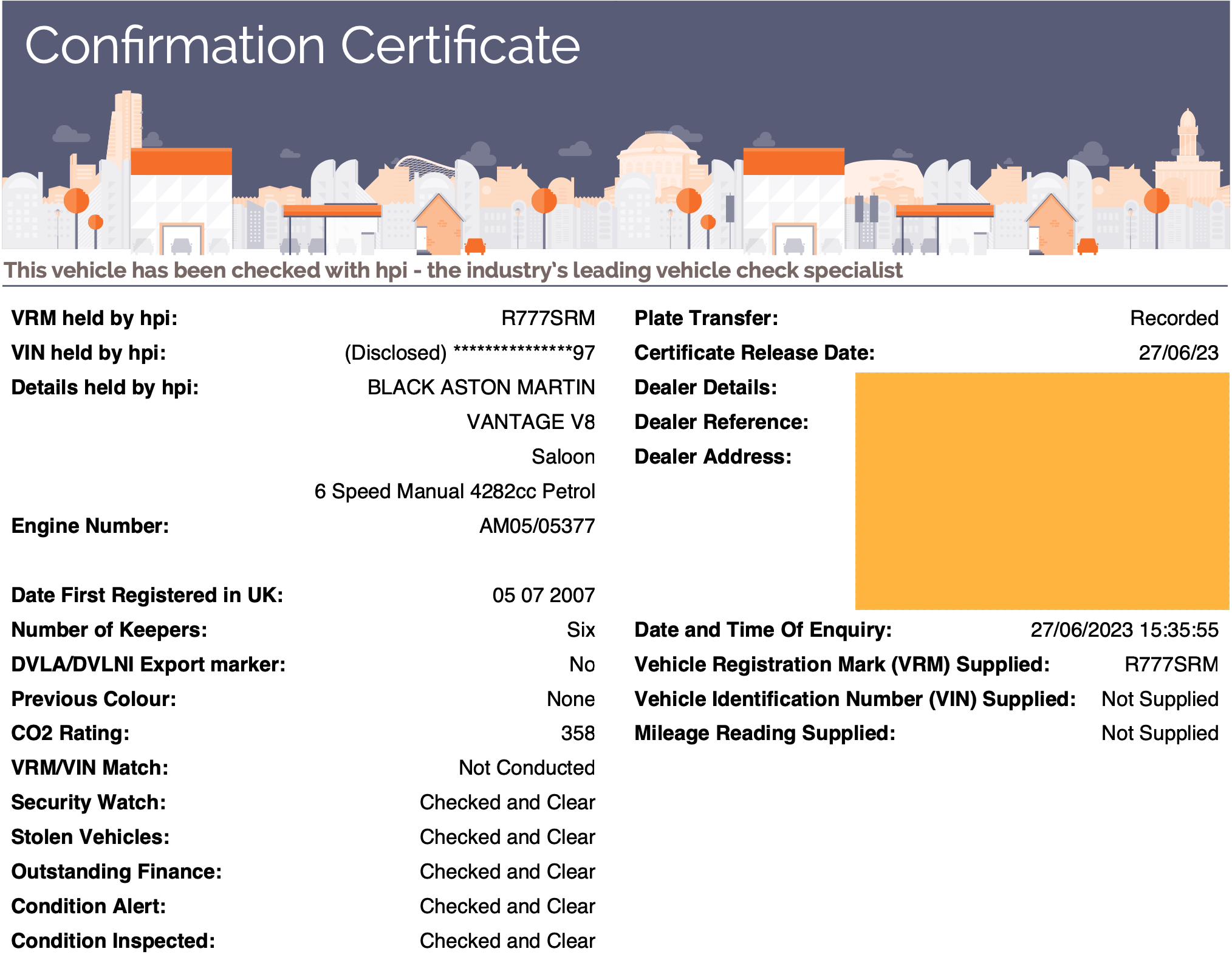The height and width of the screenshot is (960, 1232).
Task: Select 'R777SRM' beside VRM Supplied
Action: [x=1171, y=665]
